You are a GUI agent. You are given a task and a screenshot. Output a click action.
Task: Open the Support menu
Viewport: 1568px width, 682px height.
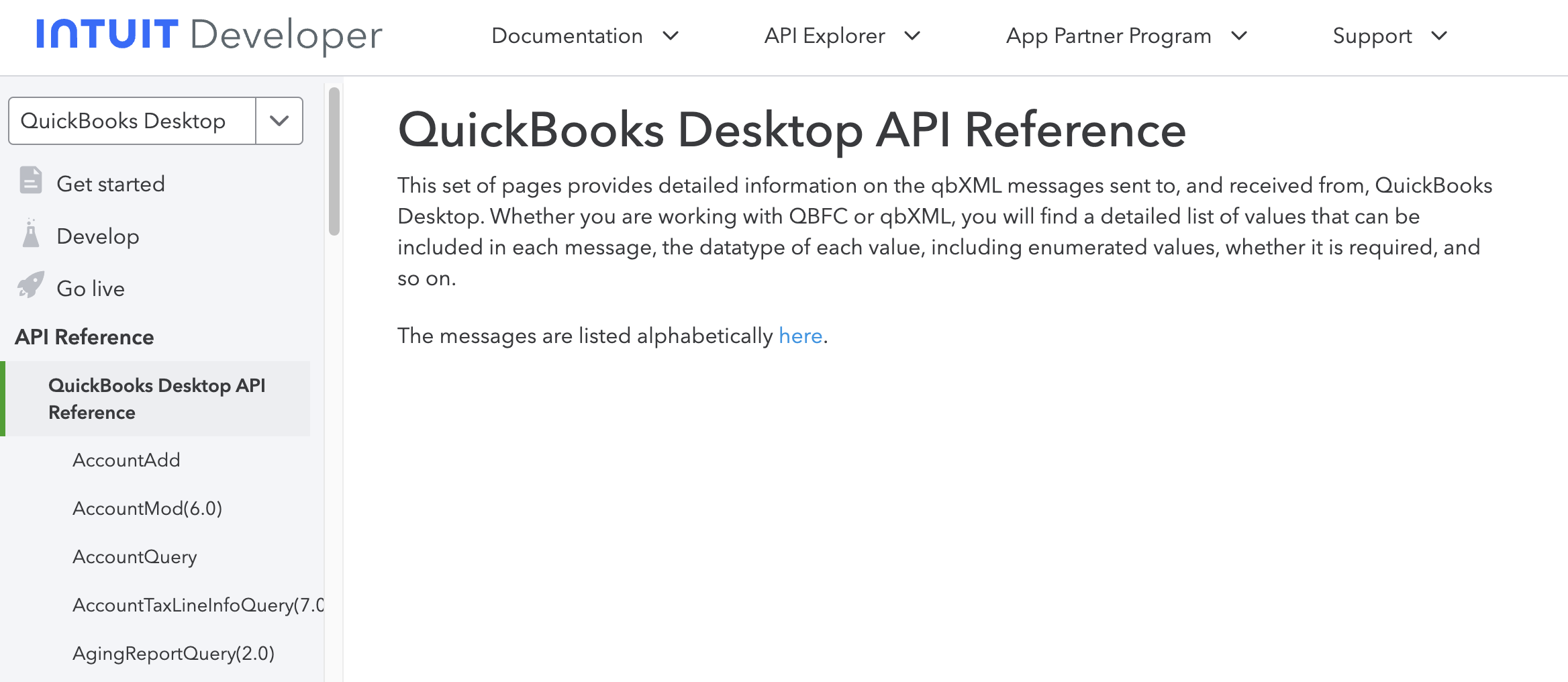[1390, 36]
